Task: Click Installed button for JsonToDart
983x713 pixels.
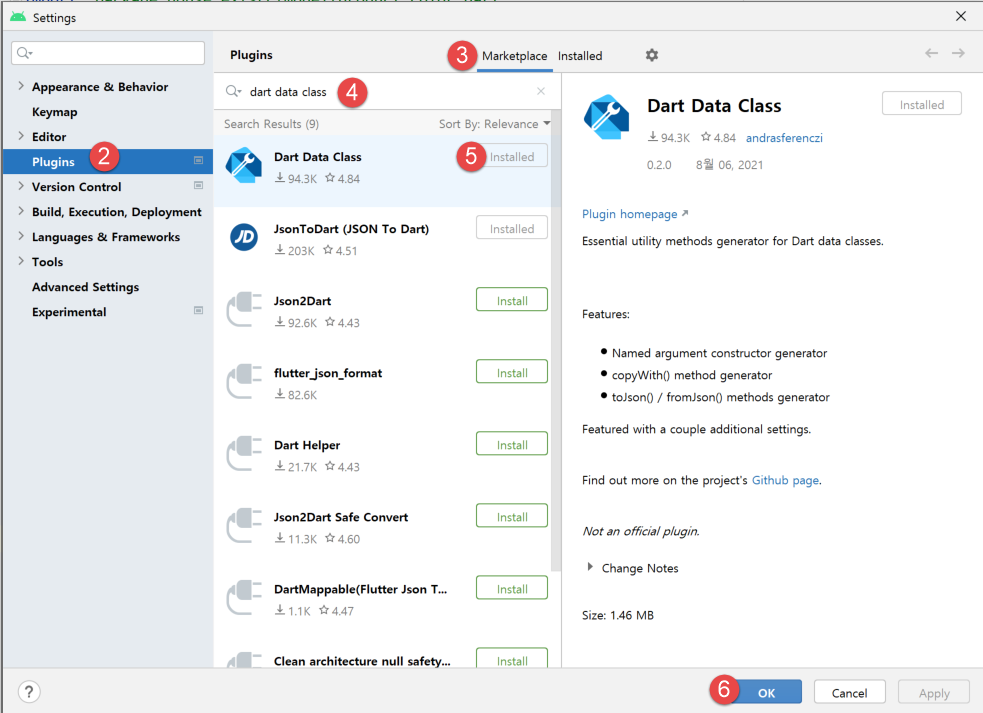Action: point(512,228)
